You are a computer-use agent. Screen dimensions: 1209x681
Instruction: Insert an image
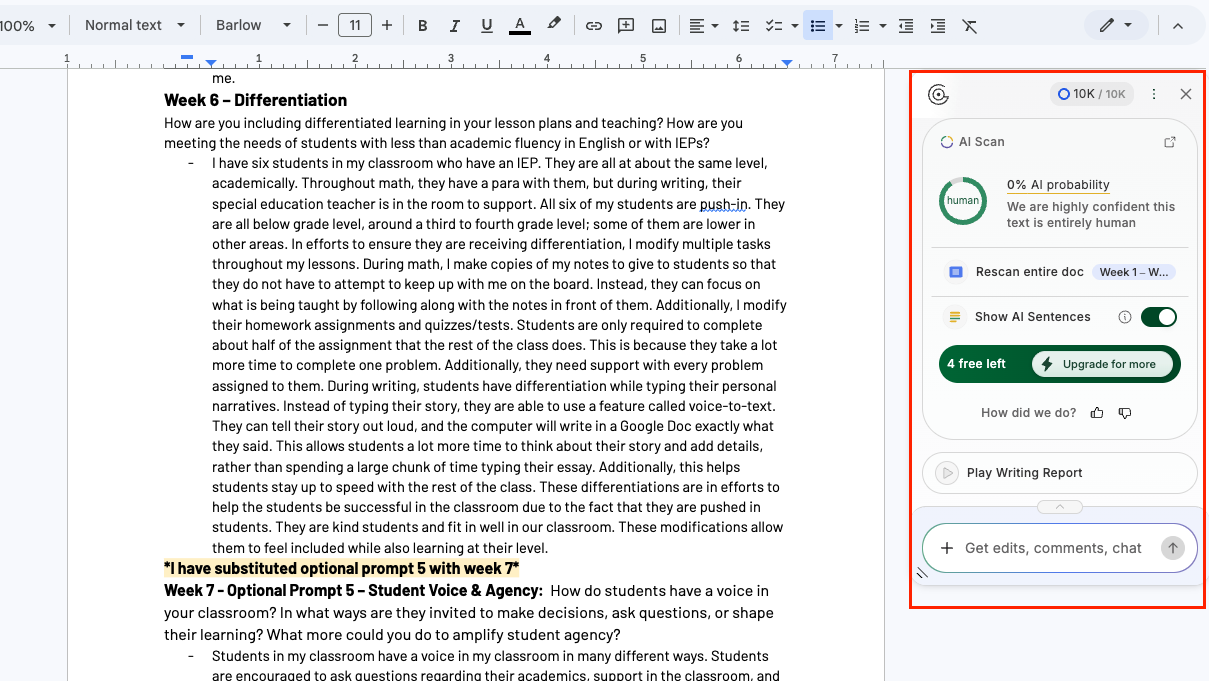click(659, 26)
